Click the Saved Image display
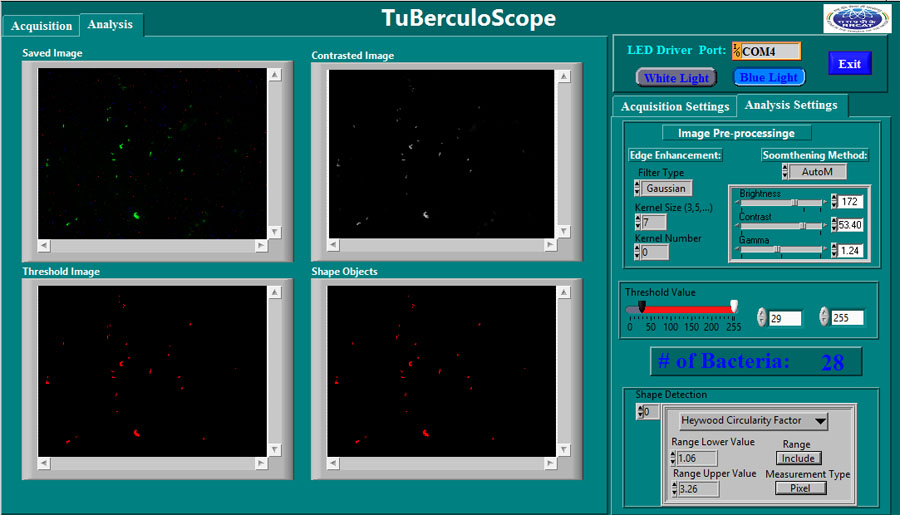This screenshot has height=515, width=900. point(152,153)
